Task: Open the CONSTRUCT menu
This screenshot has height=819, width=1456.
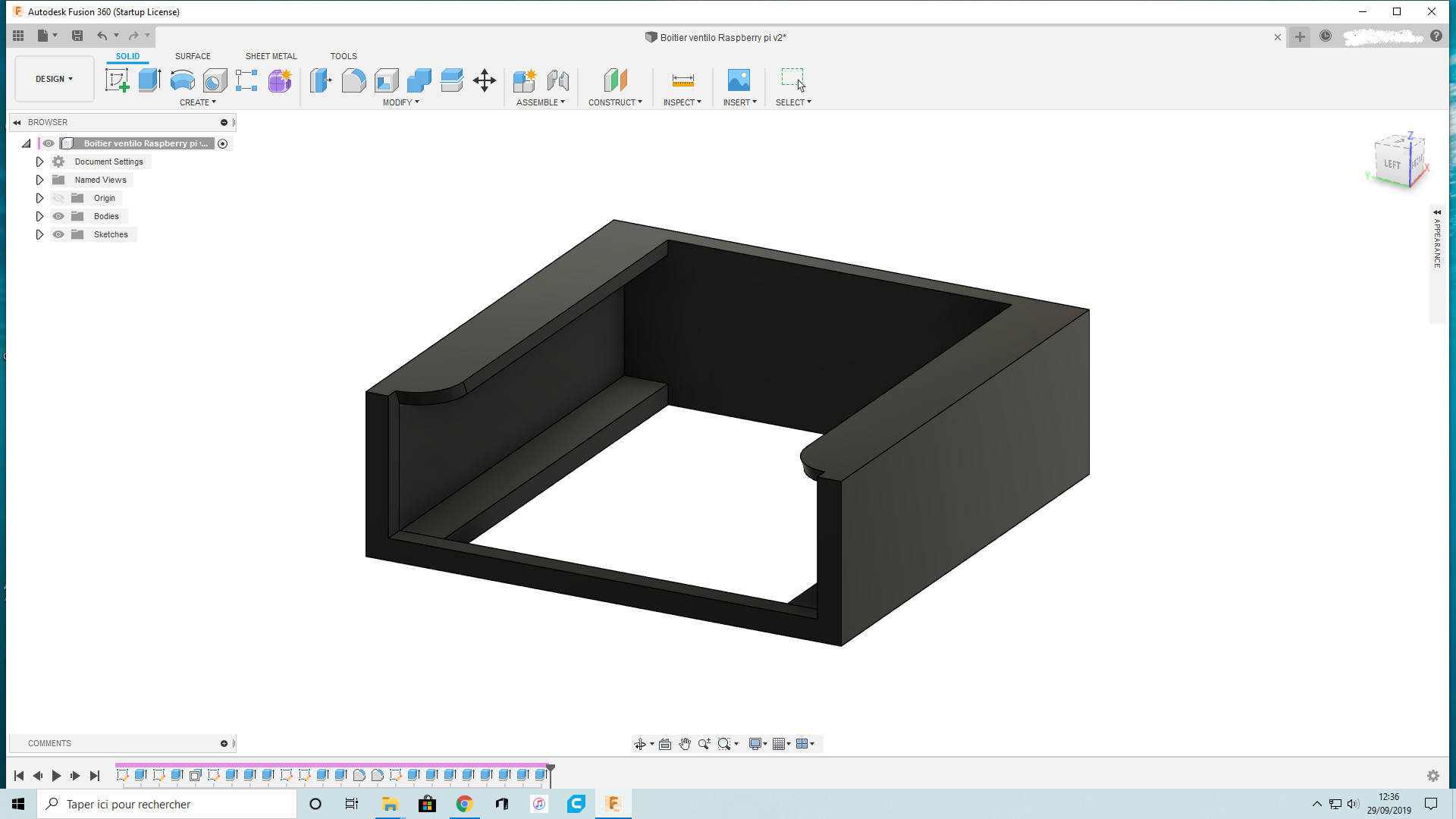Action: (615, 102)
